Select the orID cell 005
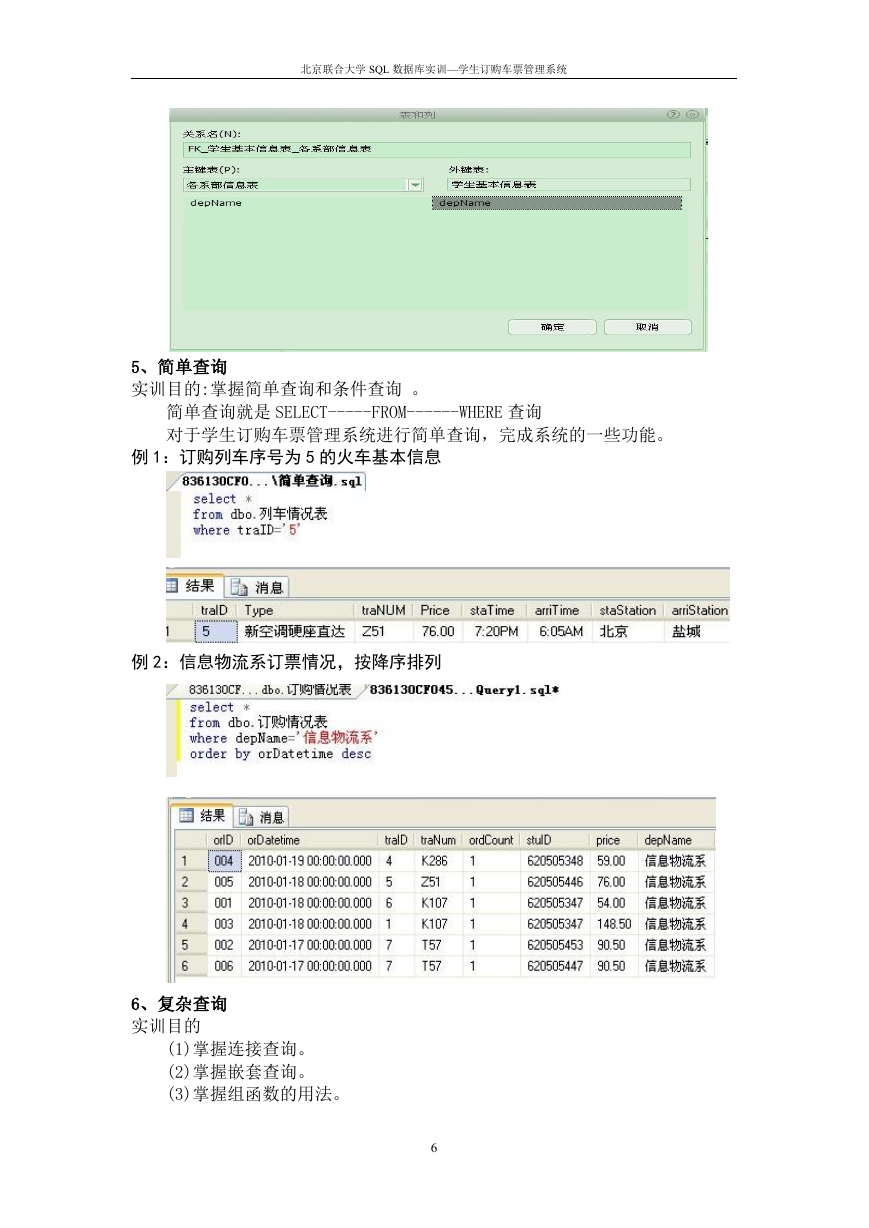This screenshot has height=1228, width=869. pos(224,882)
